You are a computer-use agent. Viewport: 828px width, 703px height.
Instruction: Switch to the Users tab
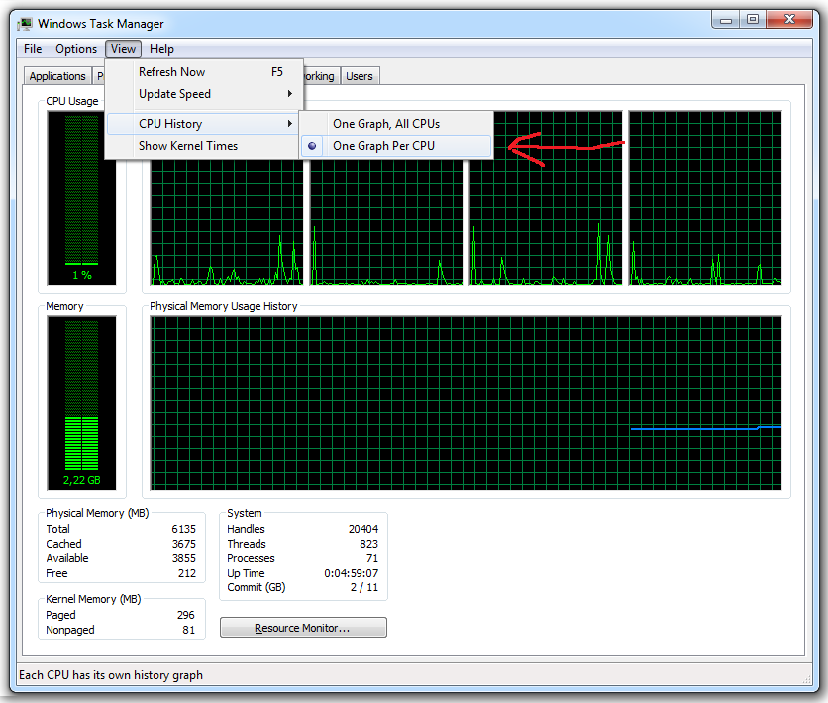pyautogui.click(x=359, y=76)
